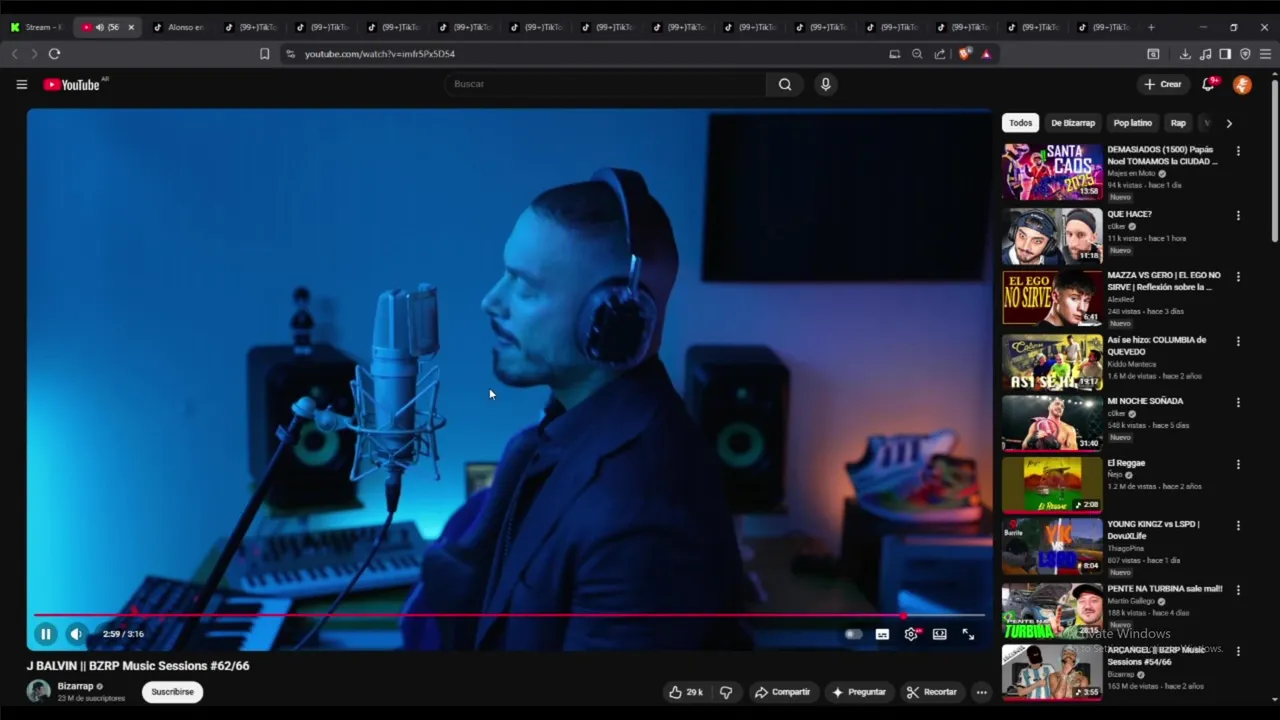Image resolution: width=1280 pixels, height=720 pixels.
Task: Open options for the MI NOCHE SOÑADA video
Action: pyautogui.click(x=1238, y=403)
